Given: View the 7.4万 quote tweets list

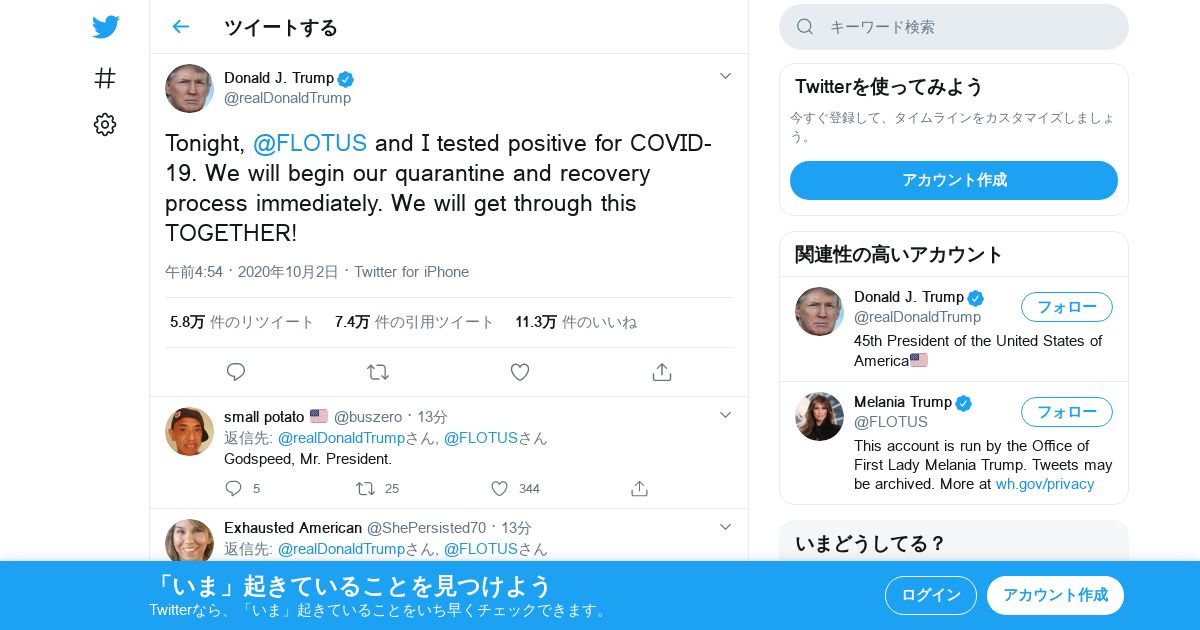Looking at the screenshot, I should pyautogui.click(x=415, y=322).
